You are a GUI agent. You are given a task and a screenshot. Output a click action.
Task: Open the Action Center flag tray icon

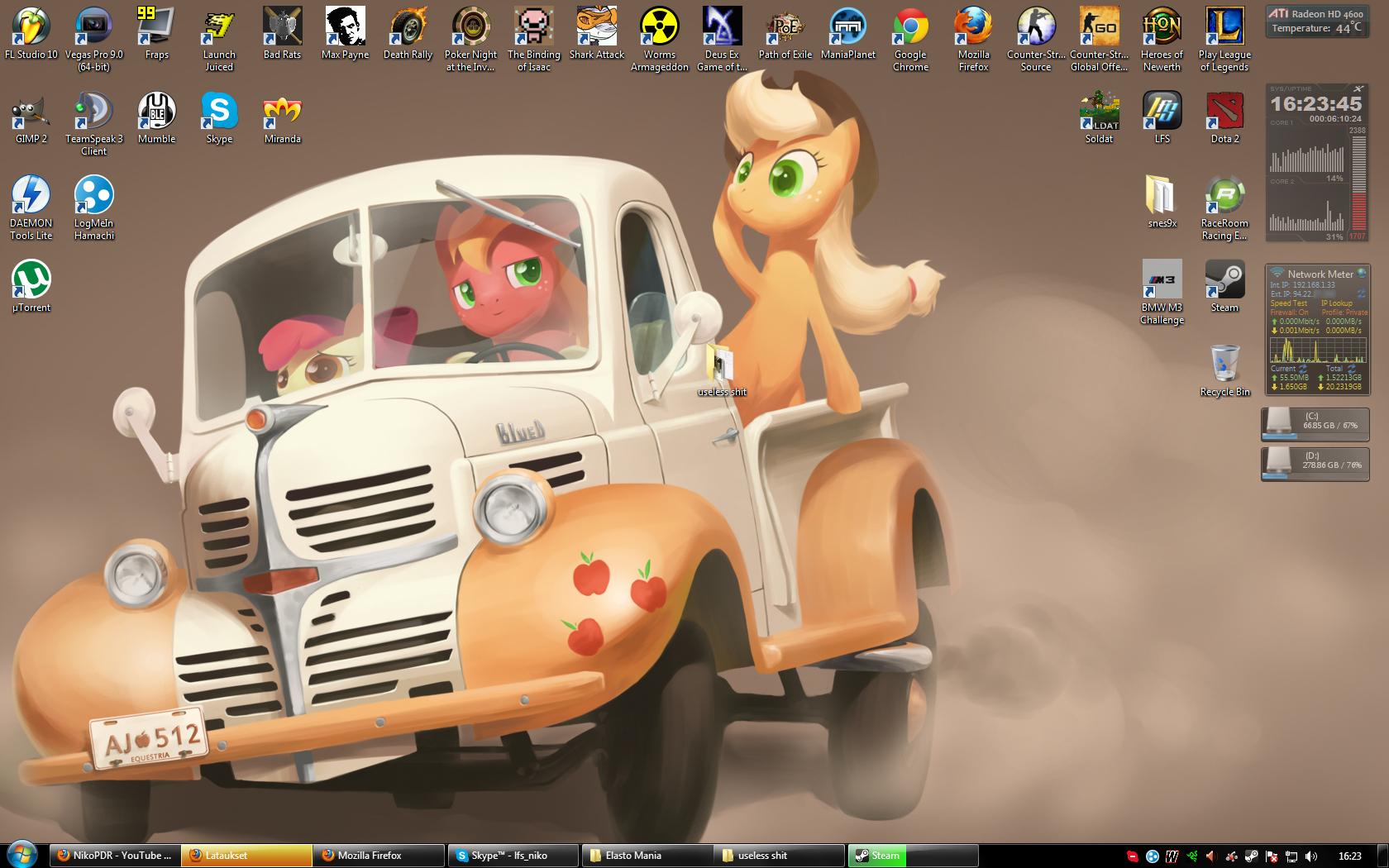(x=1272, y=856)
